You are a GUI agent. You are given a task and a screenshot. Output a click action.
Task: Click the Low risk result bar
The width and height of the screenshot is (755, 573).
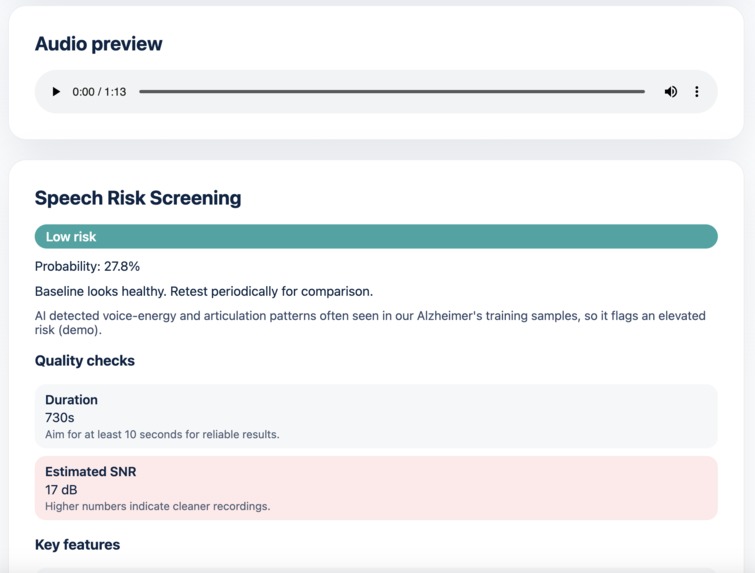click(376, 236)
